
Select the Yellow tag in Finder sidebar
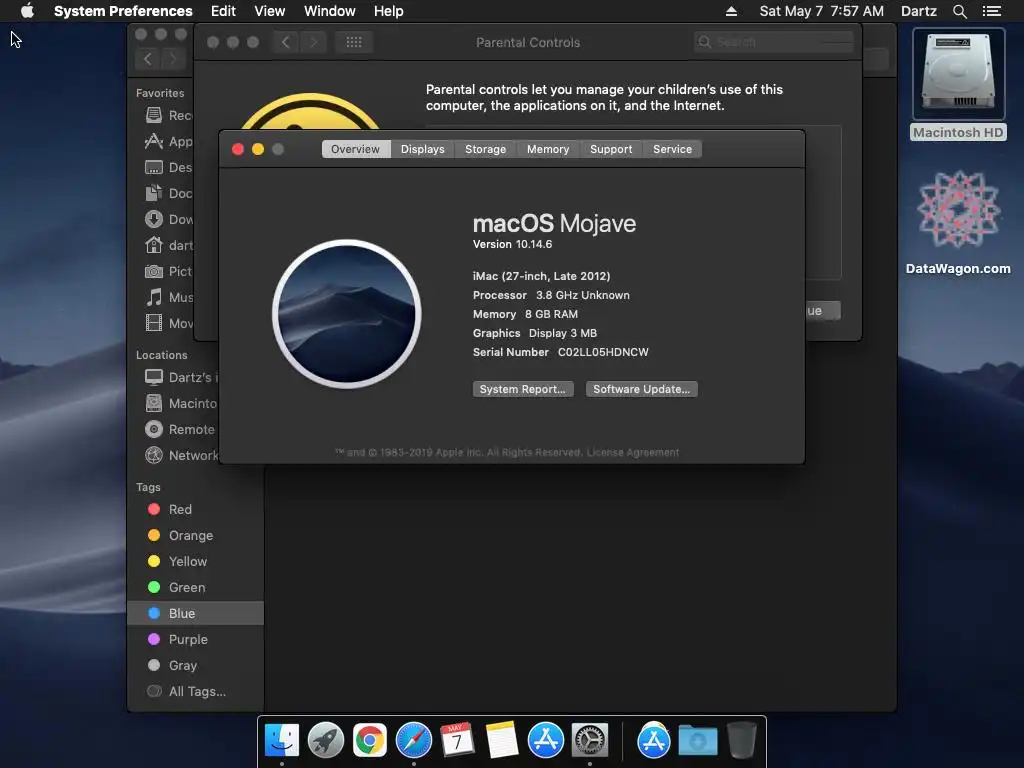point(195,562)
